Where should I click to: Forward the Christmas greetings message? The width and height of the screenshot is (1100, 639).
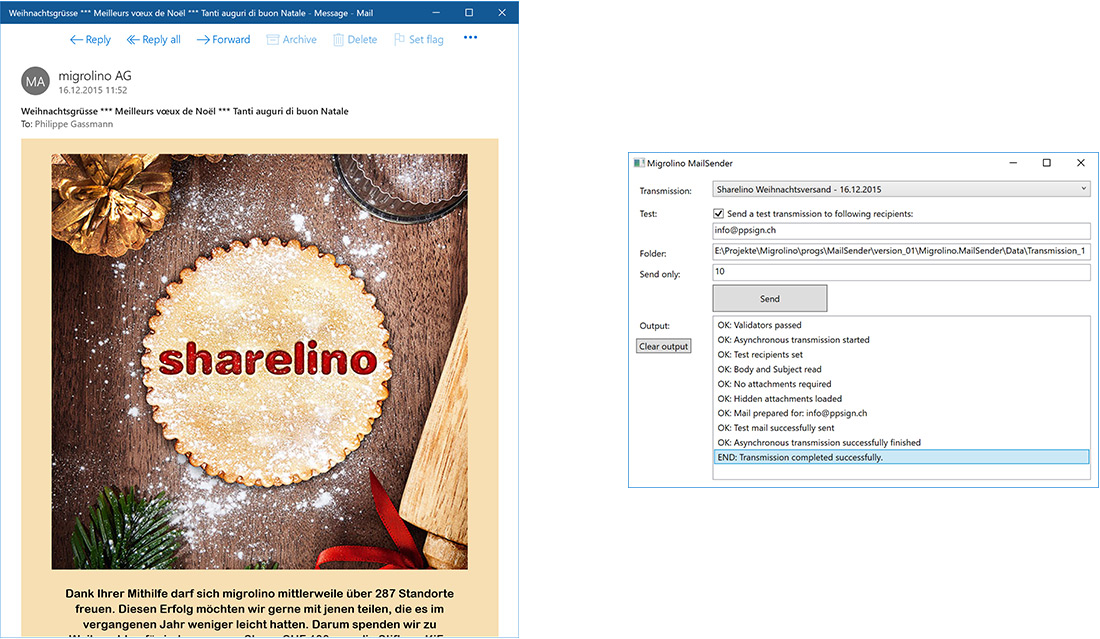(x=223, y=40)
